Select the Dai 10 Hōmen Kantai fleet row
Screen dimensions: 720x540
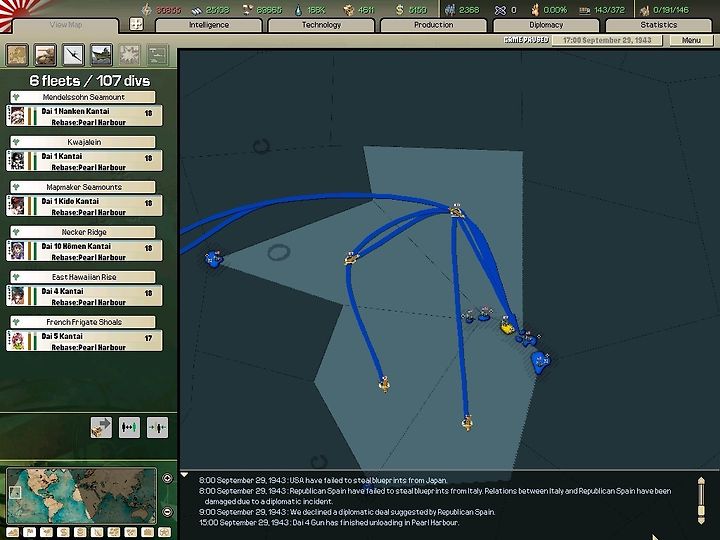coord(84,251)
